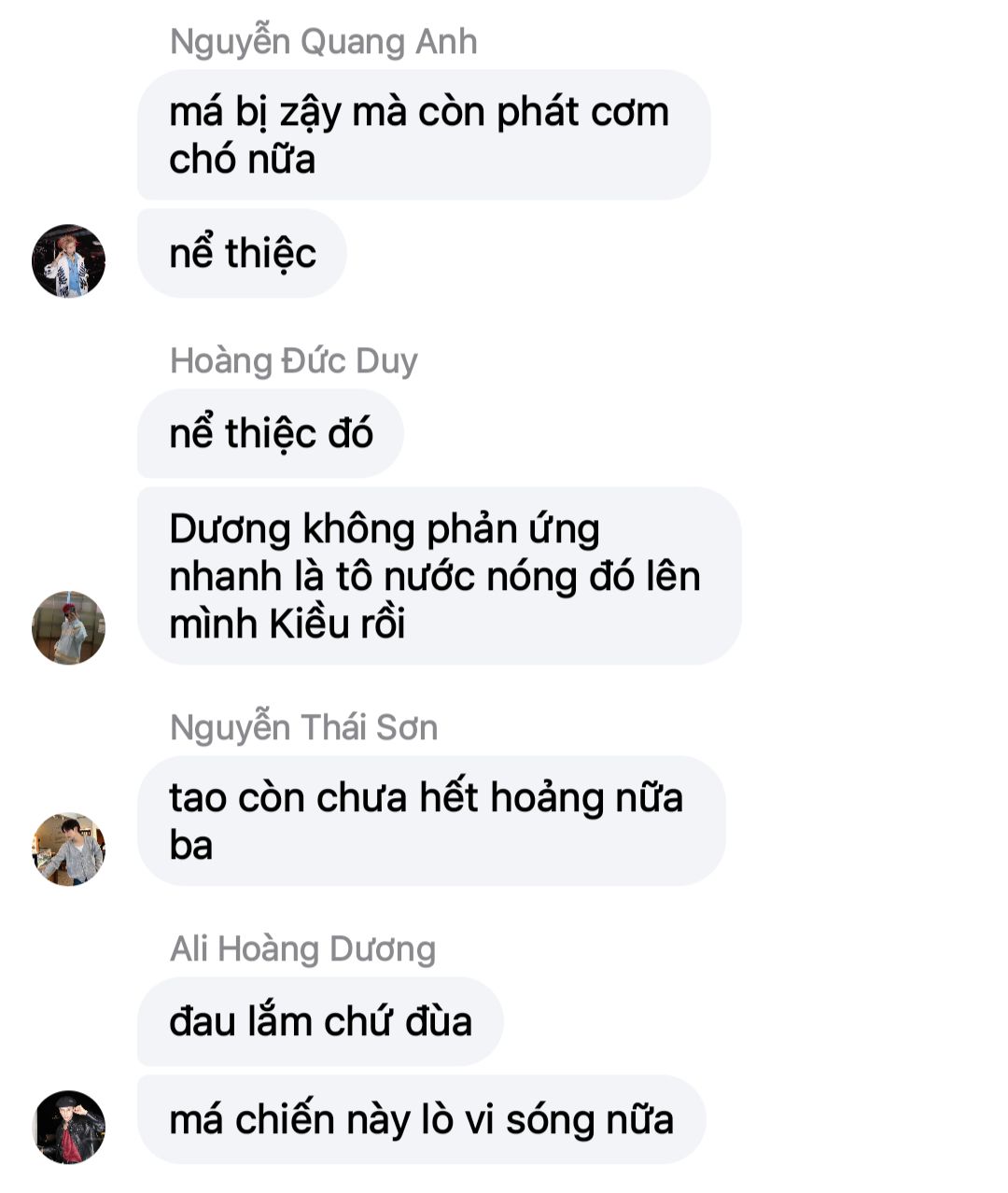
Task: Click the word 'Dương' starting Duy's long message
Action: coord(230,529)
